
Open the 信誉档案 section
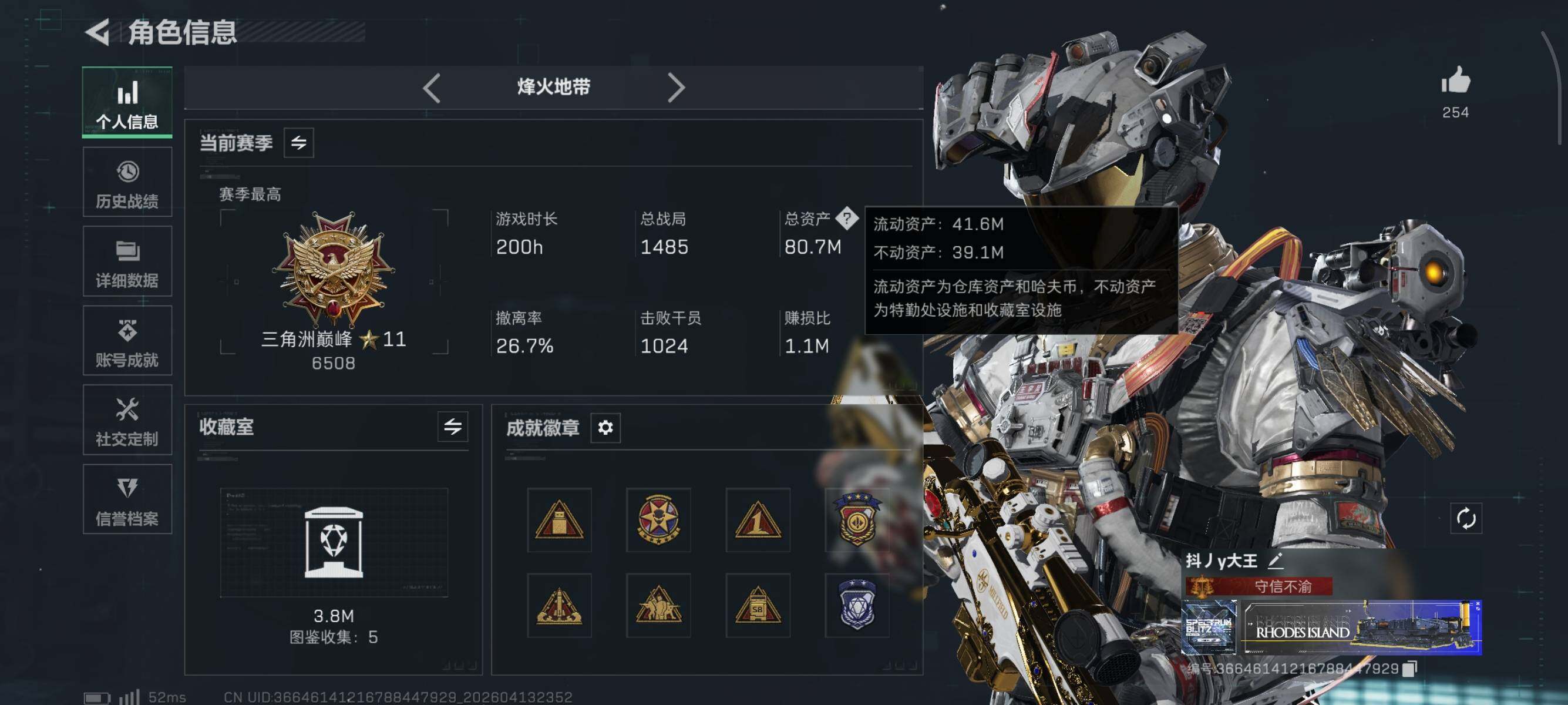click(127, 499)
